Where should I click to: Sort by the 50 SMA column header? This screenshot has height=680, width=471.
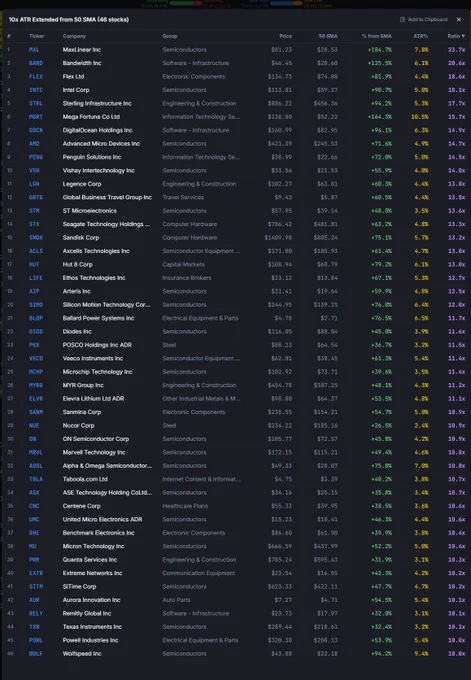(328, 36)
